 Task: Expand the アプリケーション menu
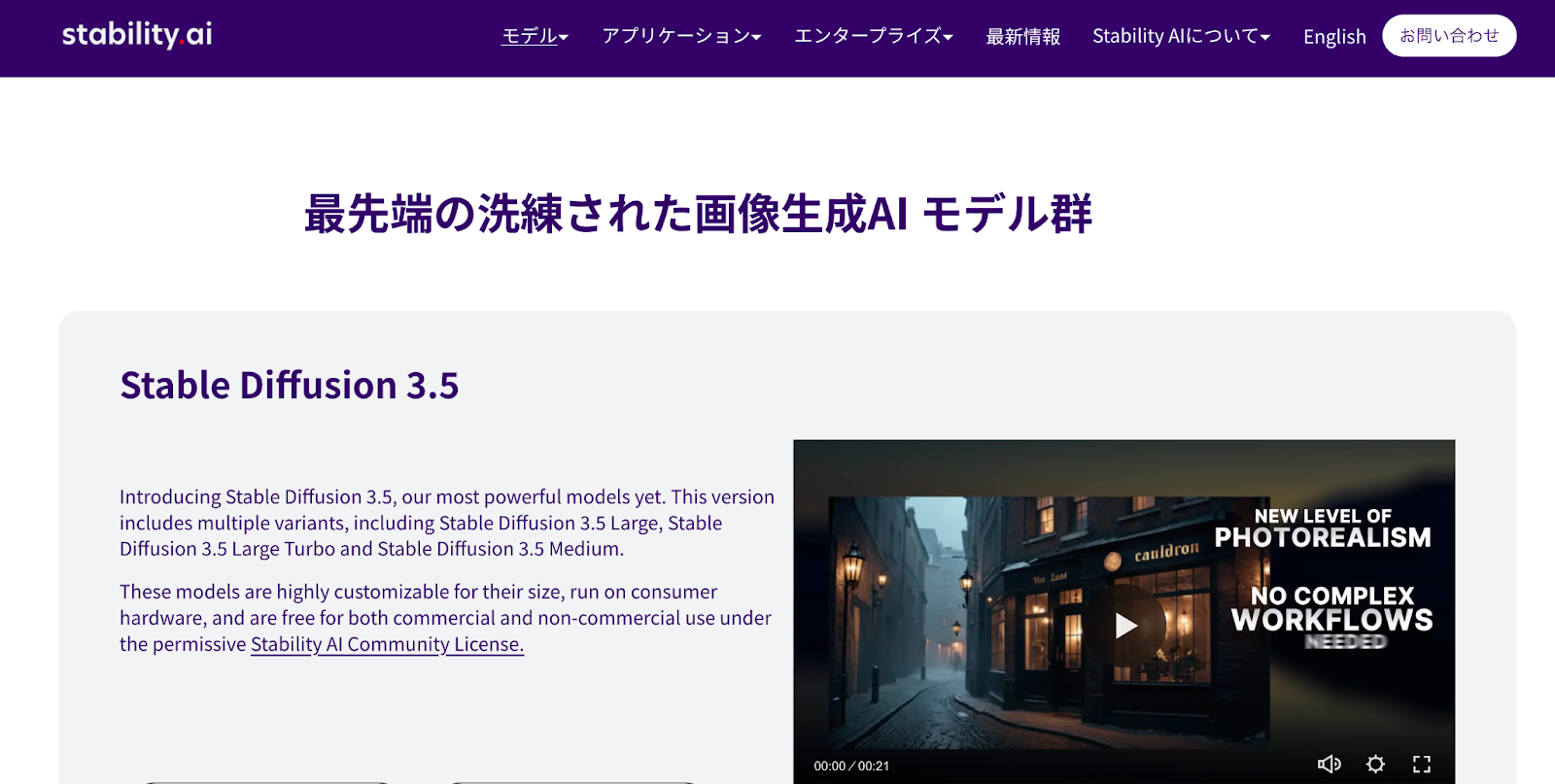(681, 36)
